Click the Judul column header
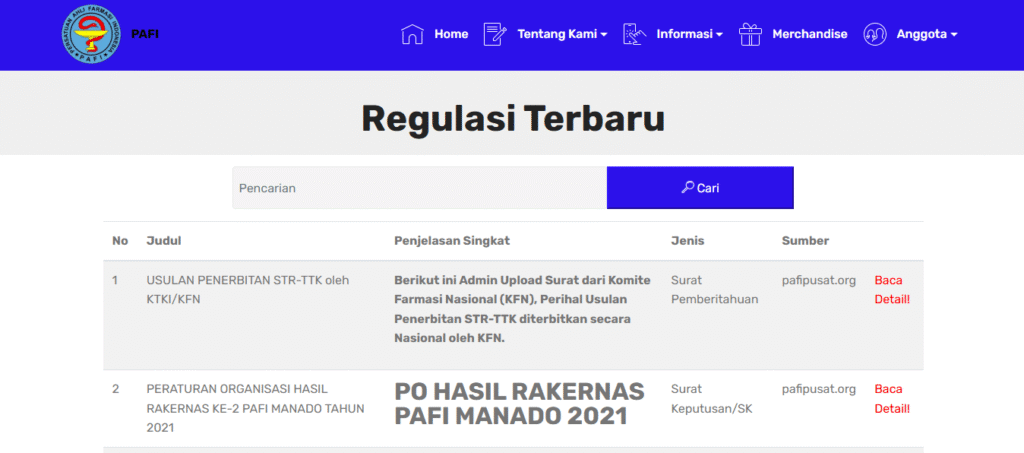This screenshot has height=453, width=1024. tap(163, 241)
